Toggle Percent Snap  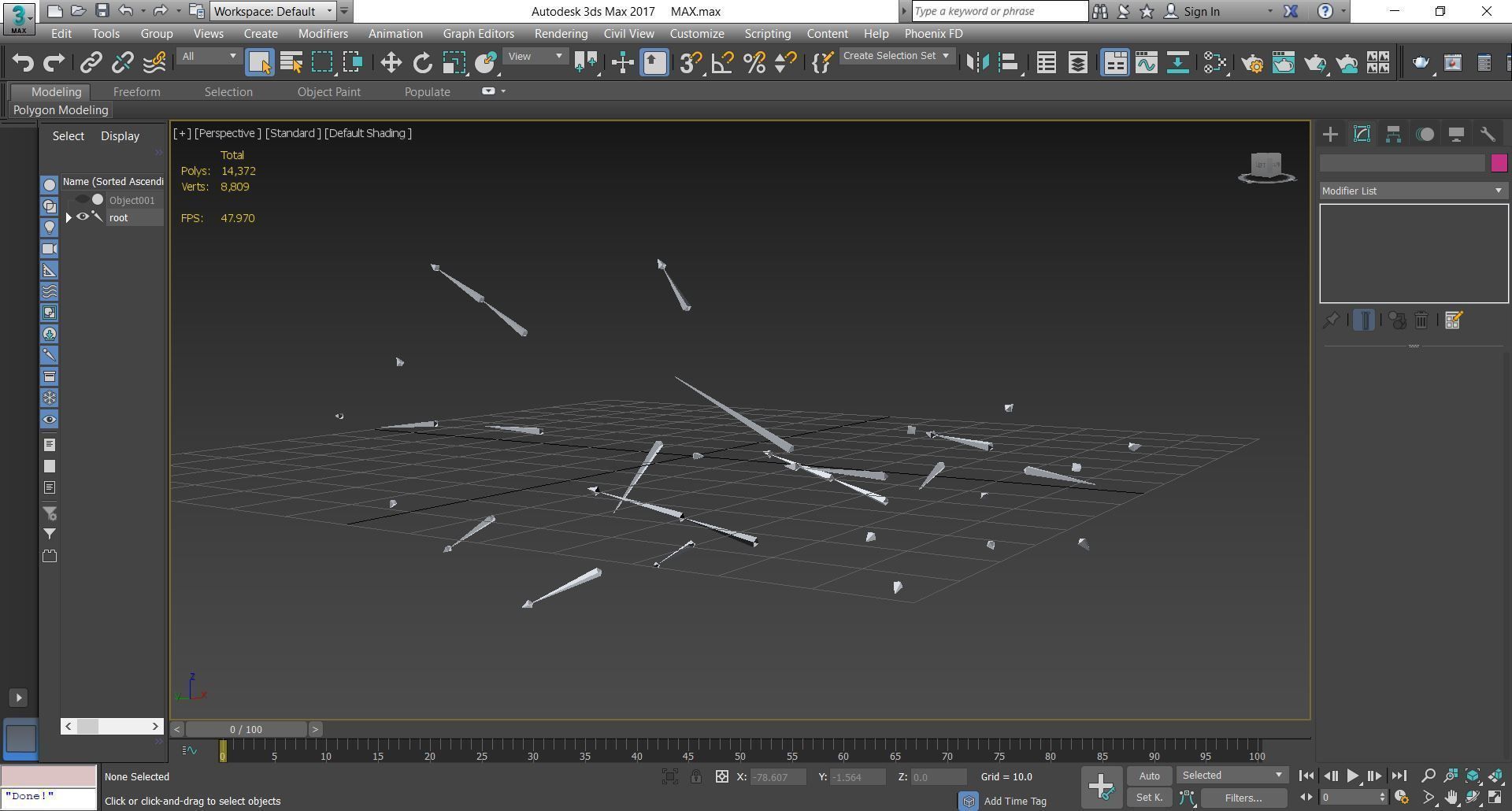pyautogui.click(x=754, y=62)
